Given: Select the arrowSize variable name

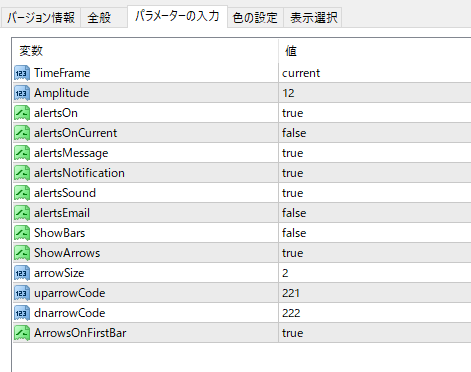Looking at the screenshot, I should [x=59, y=273].
